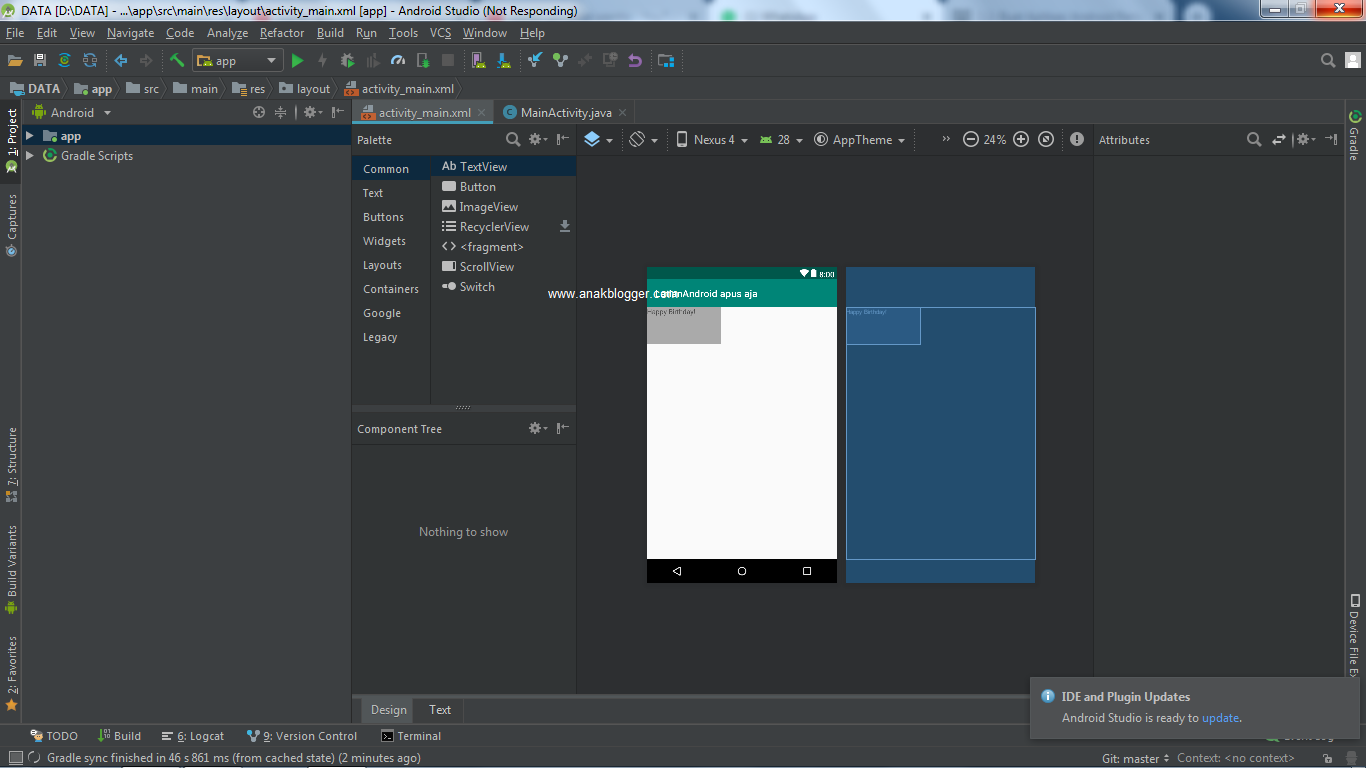Expand Gradle Scripts in the Project panel
Image resolution: width=1366 pixels, height=768 pixels.
coord(29,155)
